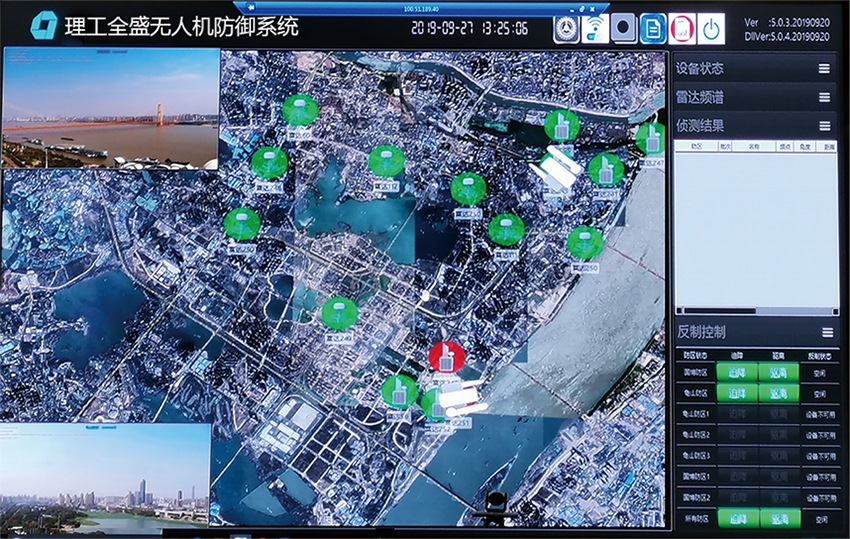Screen dimensions: 850x539
Task: Open the Wi-Fi signal toolbar icon
Action: point(596,28)
